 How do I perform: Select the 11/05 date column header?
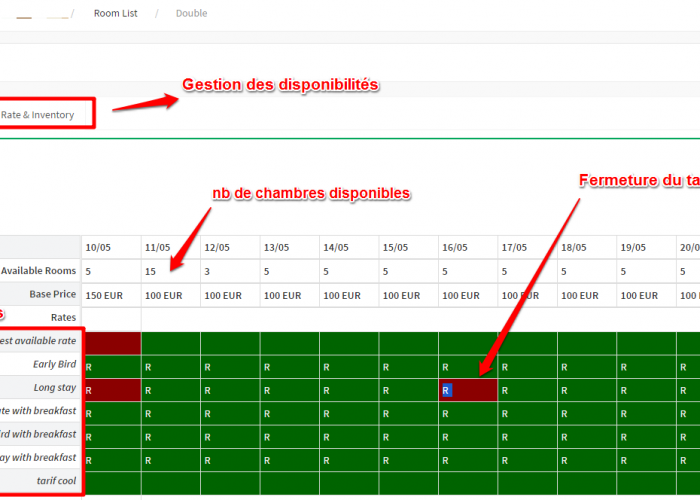tap(171, 247)
